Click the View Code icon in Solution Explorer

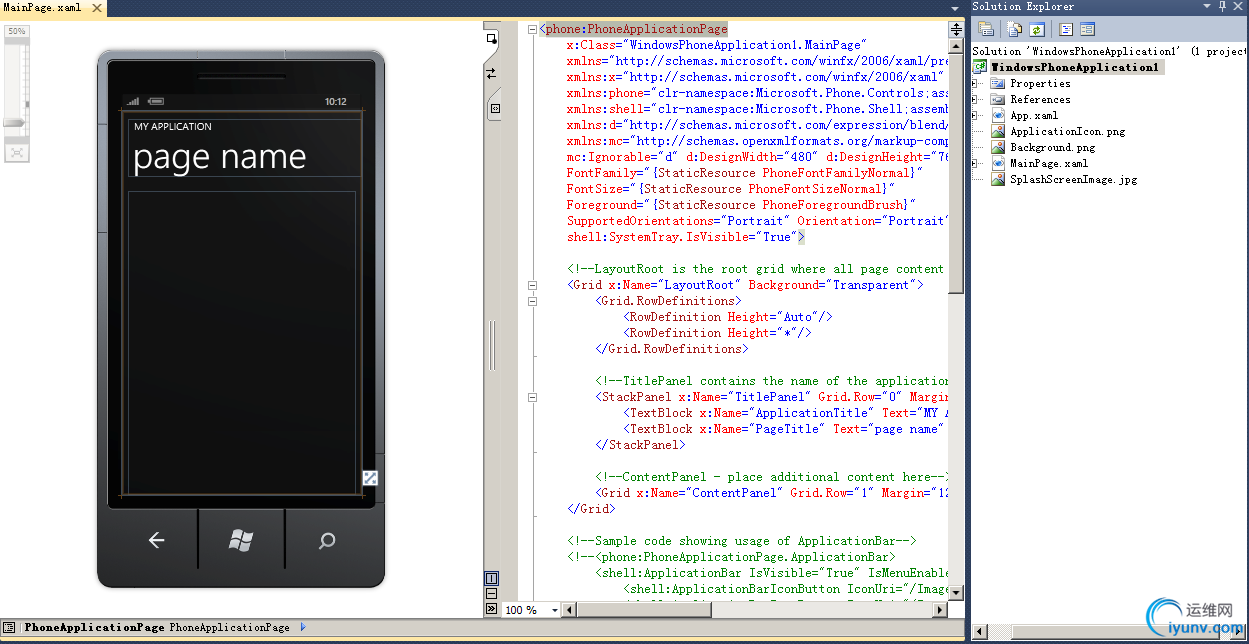click(x=1066, y=29)
